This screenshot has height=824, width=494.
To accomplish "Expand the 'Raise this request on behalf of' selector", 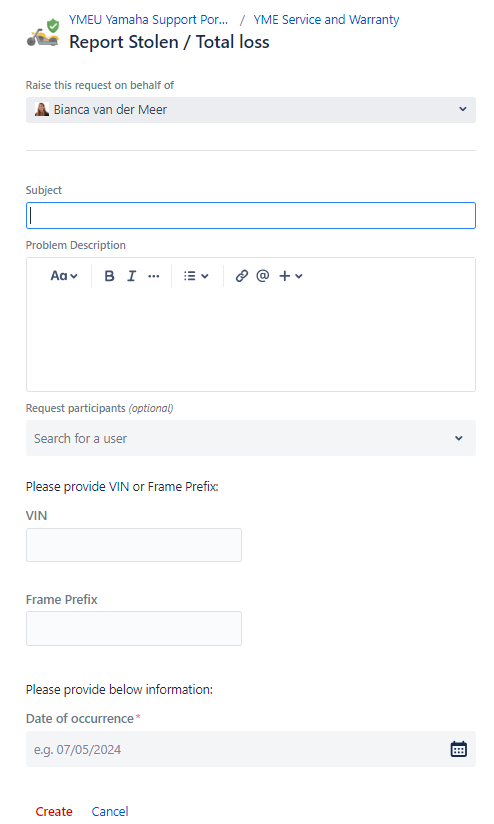I will [251, 110].
